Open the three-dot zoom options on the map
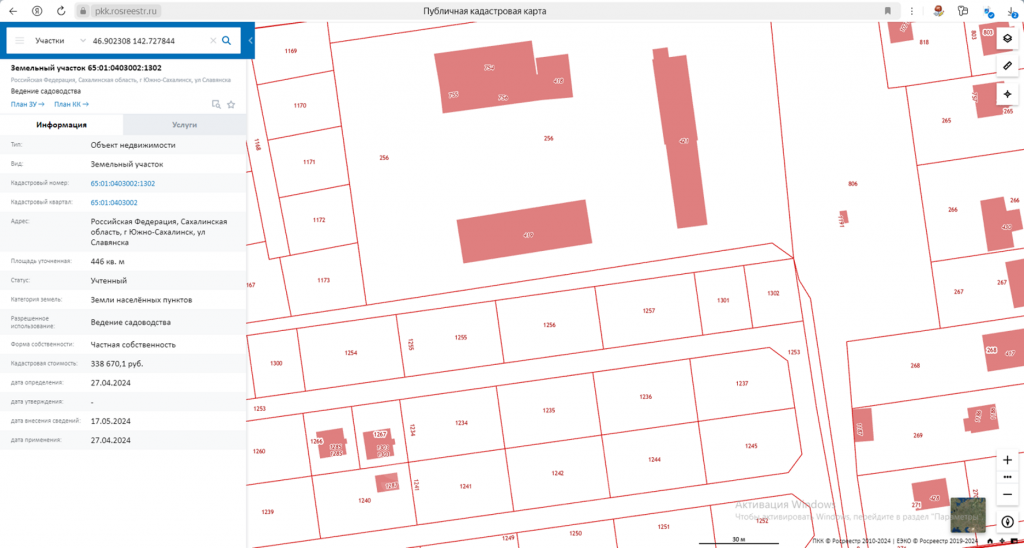1024x548 pixels. pos(1007,477)
